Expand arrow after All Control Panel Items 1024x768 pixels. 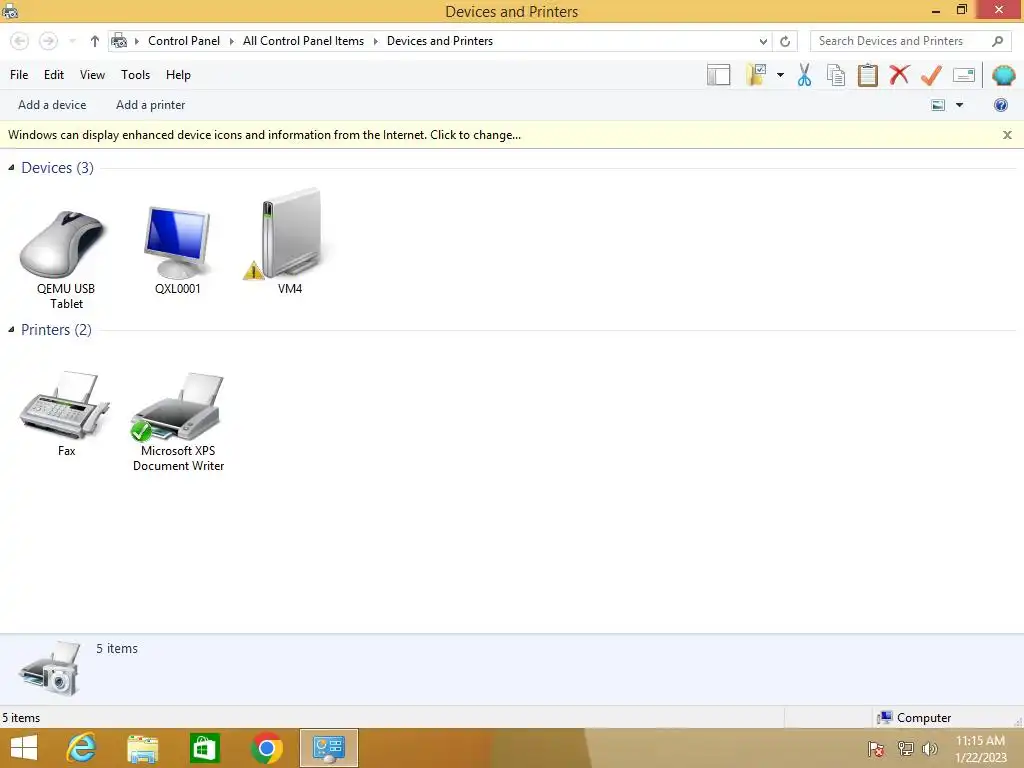pyautogui.click(x=376, y=41)
